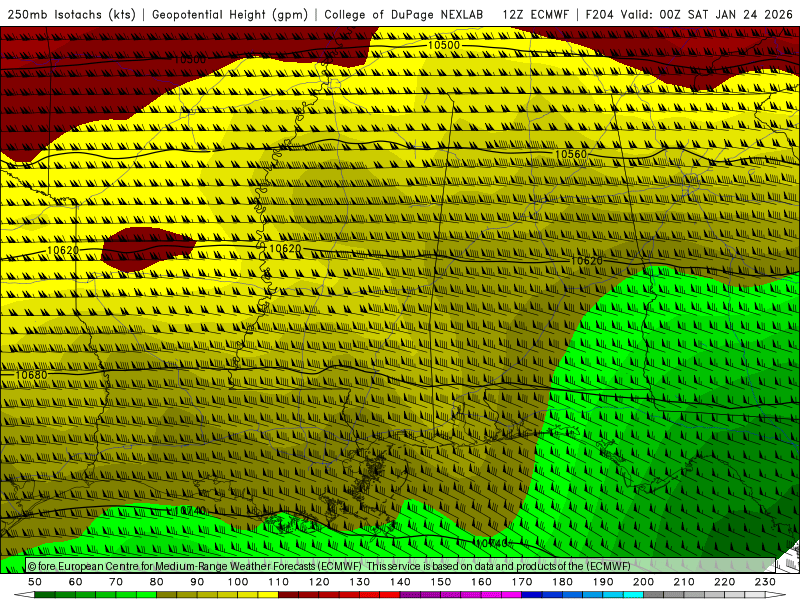Click the 10680 height contour label

pos(31,375)
